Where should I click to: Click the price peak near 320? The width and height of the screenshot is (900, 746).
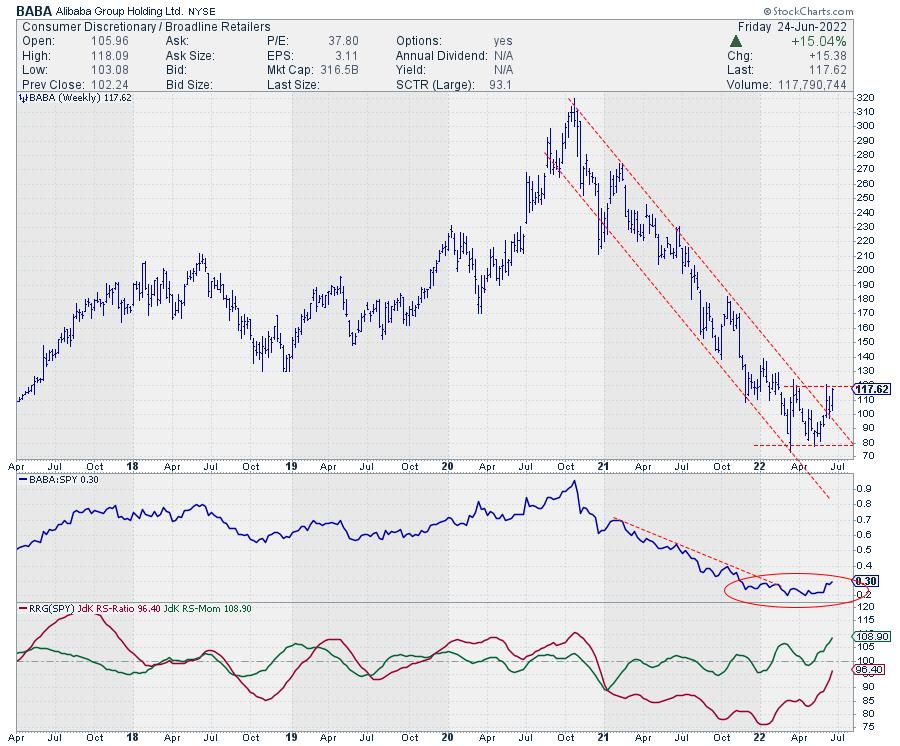pyautogui.click(x=572, y=102)
